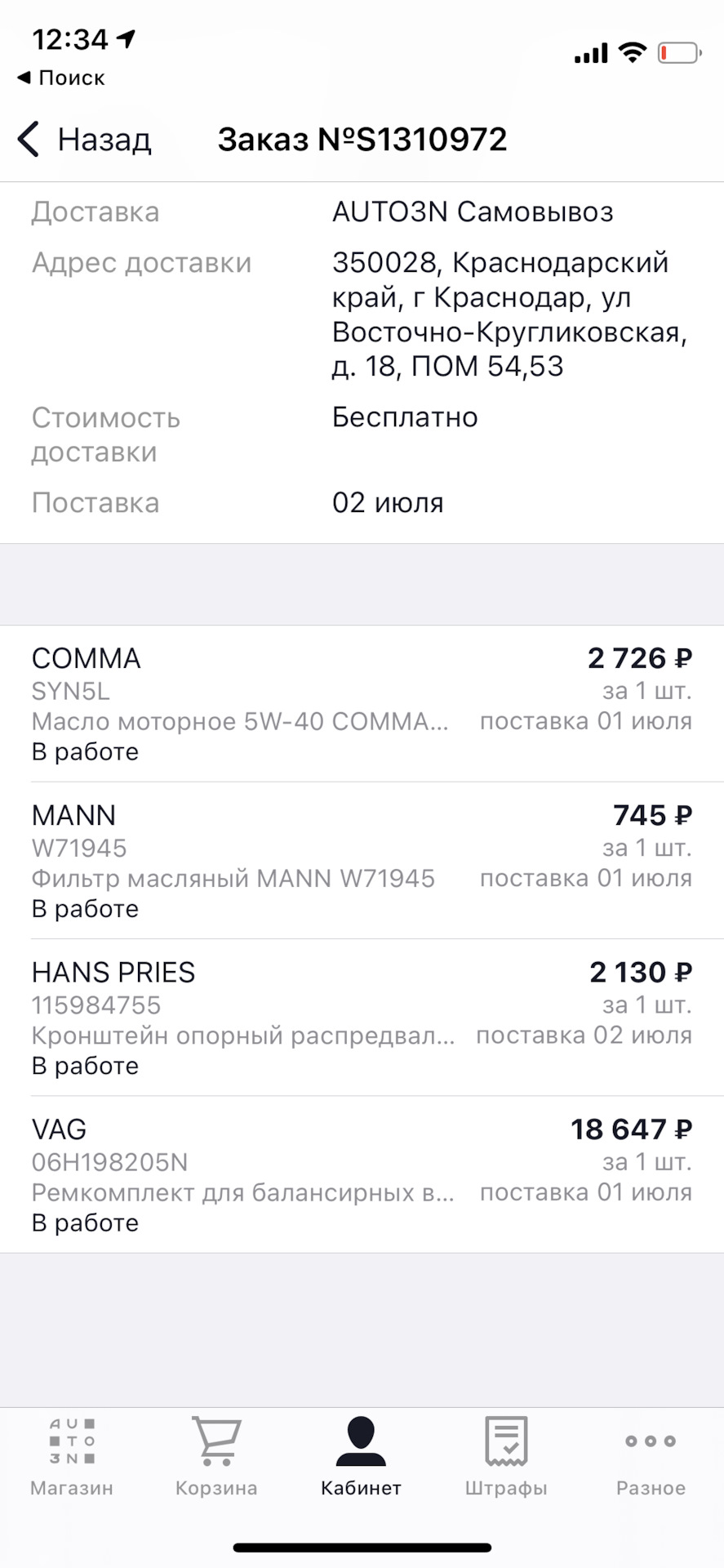Open the MANN W71945 filter item
This screenshot has height=1568, width=724.
(362, 861)
